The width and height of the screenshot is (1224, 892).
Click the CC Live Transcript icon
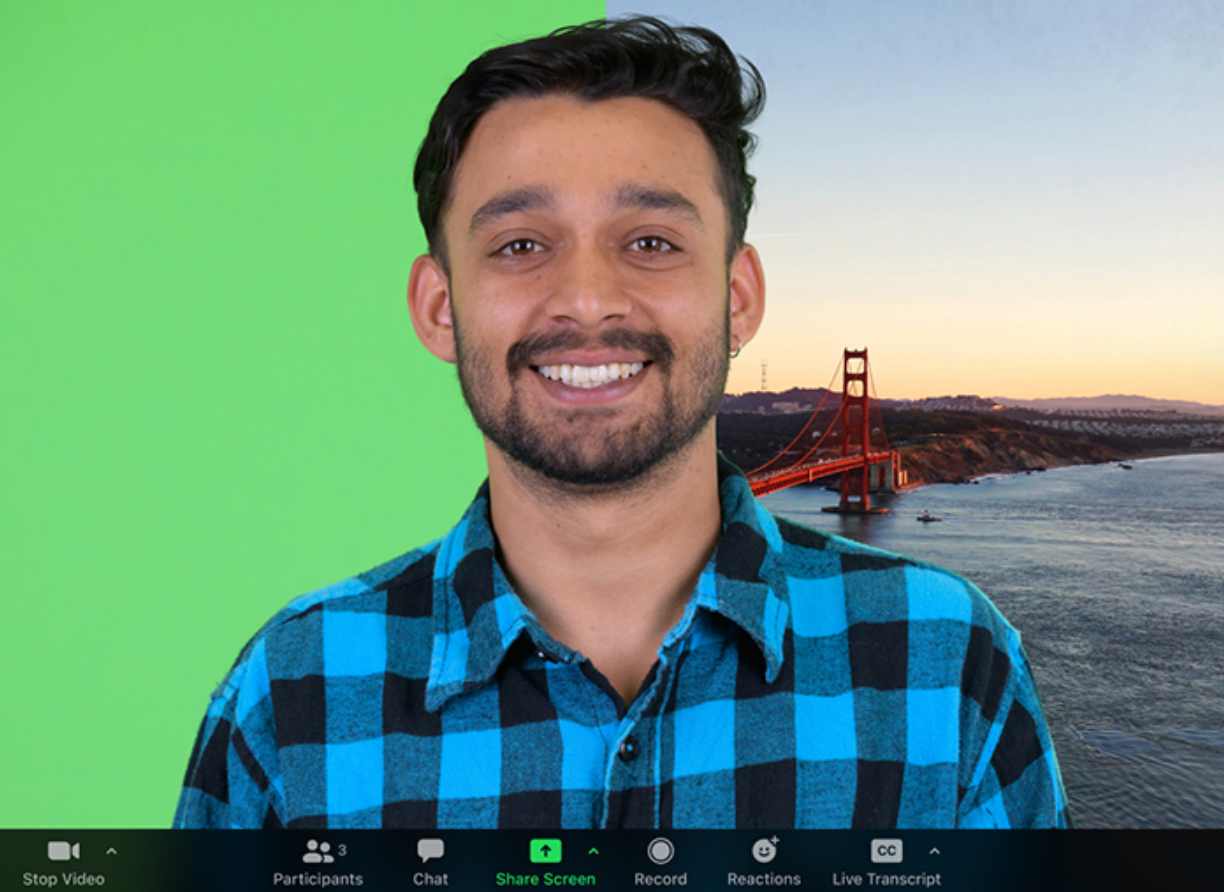885,851
